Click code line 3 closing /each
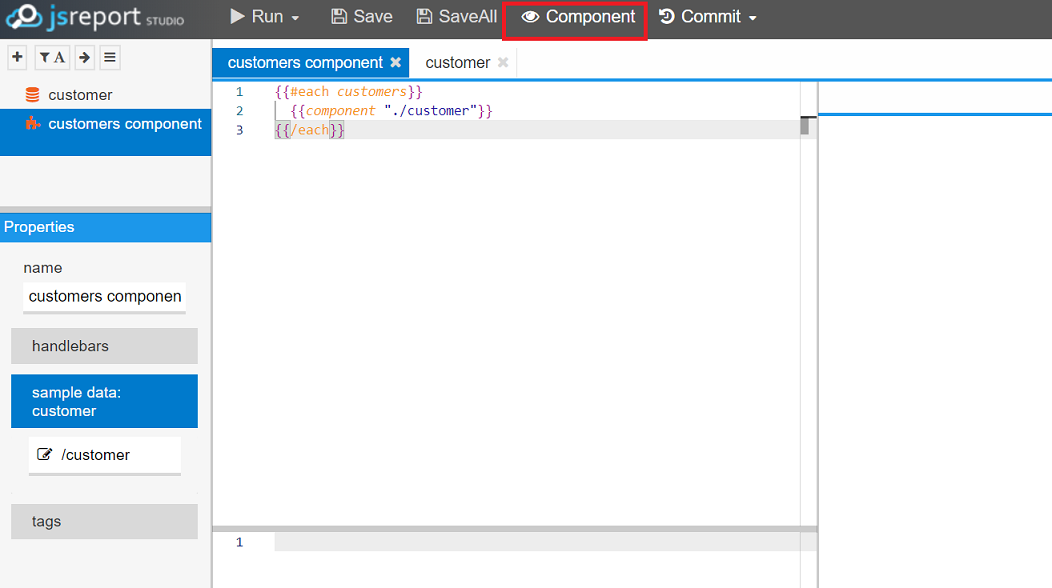 tap(309, 130)
